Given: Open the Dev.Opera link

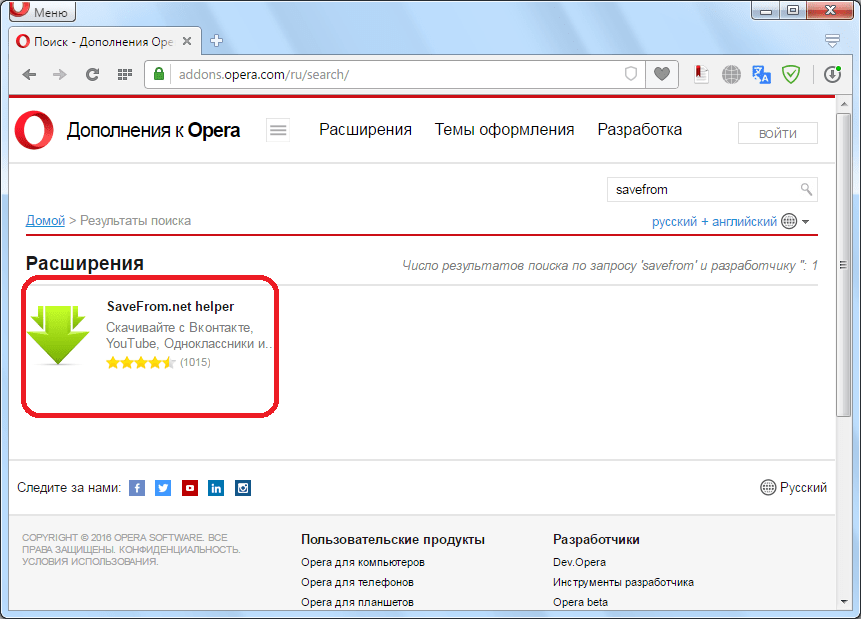Looking at the screenshot, I should click(579, 562).
